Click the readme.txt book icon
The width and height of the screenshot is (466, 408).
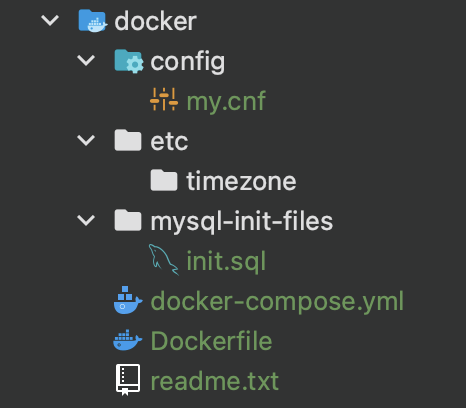128,380
